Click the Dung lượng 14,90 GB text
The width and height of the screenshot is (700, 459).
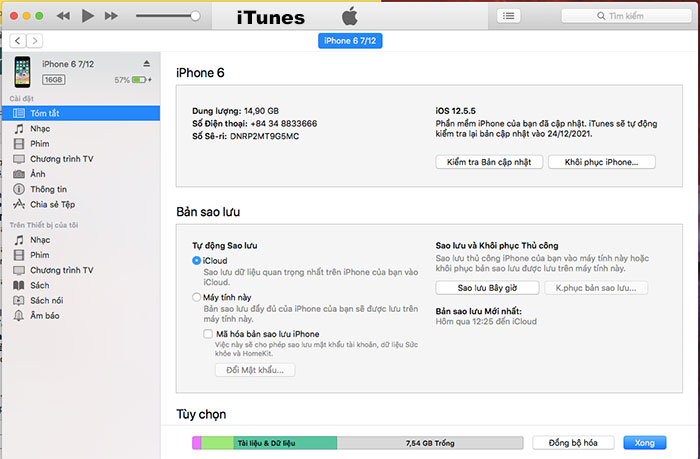pyautogui.click(x=235, y=111)
